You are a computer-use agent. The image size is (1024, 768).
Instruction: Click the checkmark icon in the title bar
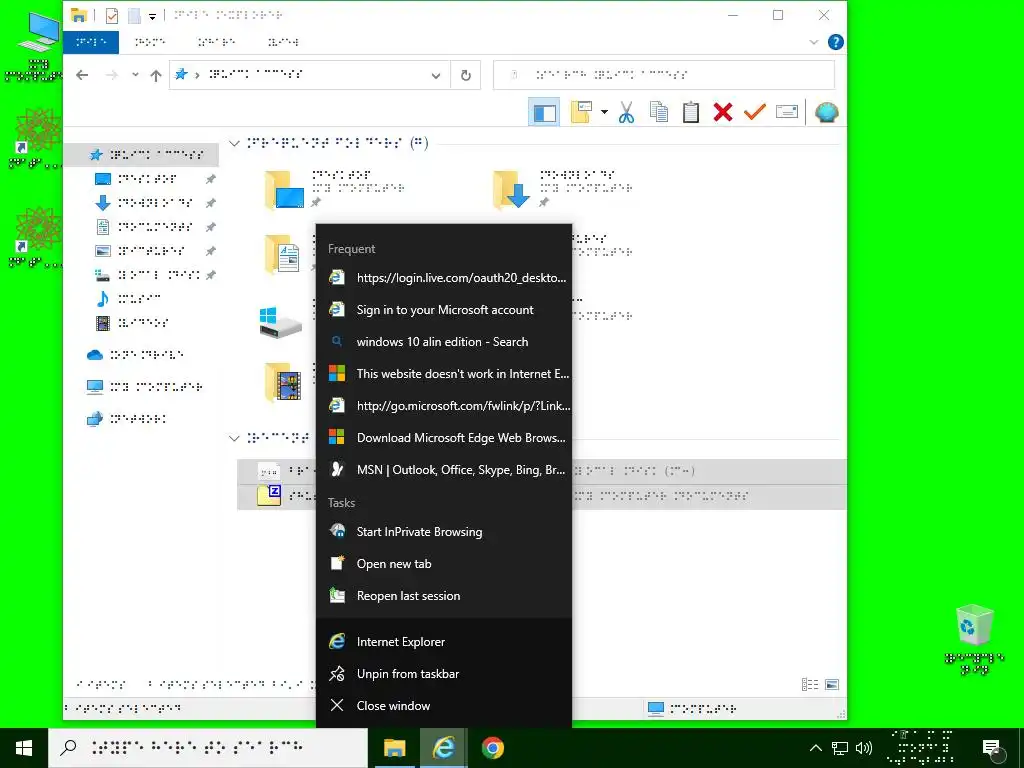click(x=112, y=15)
